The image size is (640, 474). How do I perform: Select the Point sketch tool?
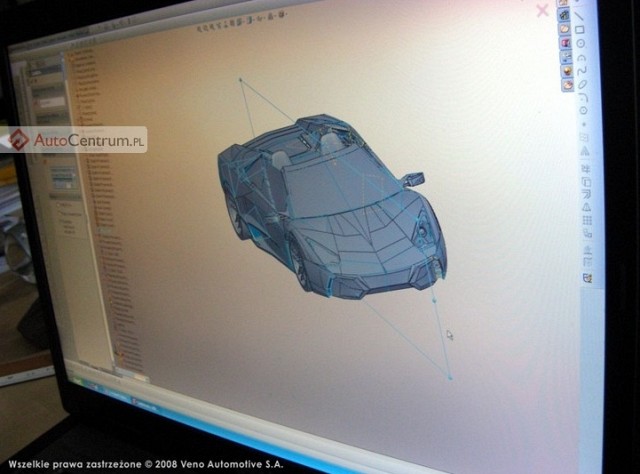click(x=584, y=124)
